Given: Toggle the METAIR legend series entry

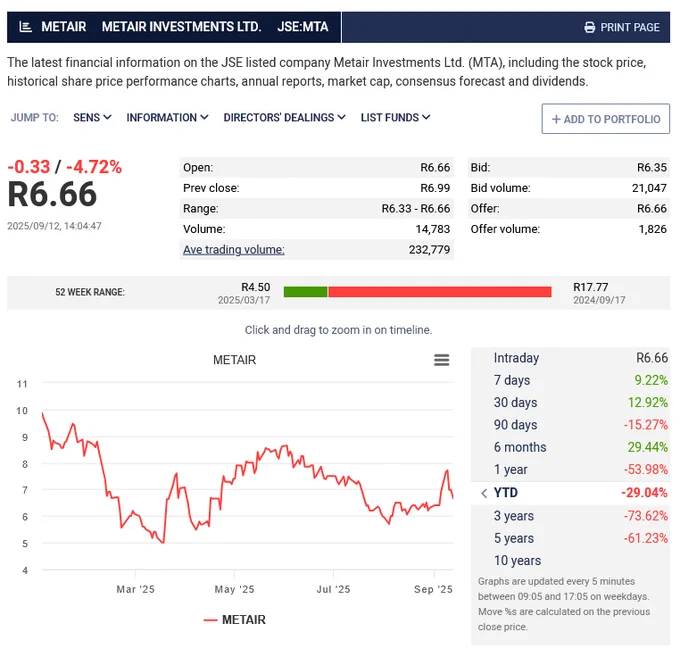Looking at the screenshot, I should (235, 620).
